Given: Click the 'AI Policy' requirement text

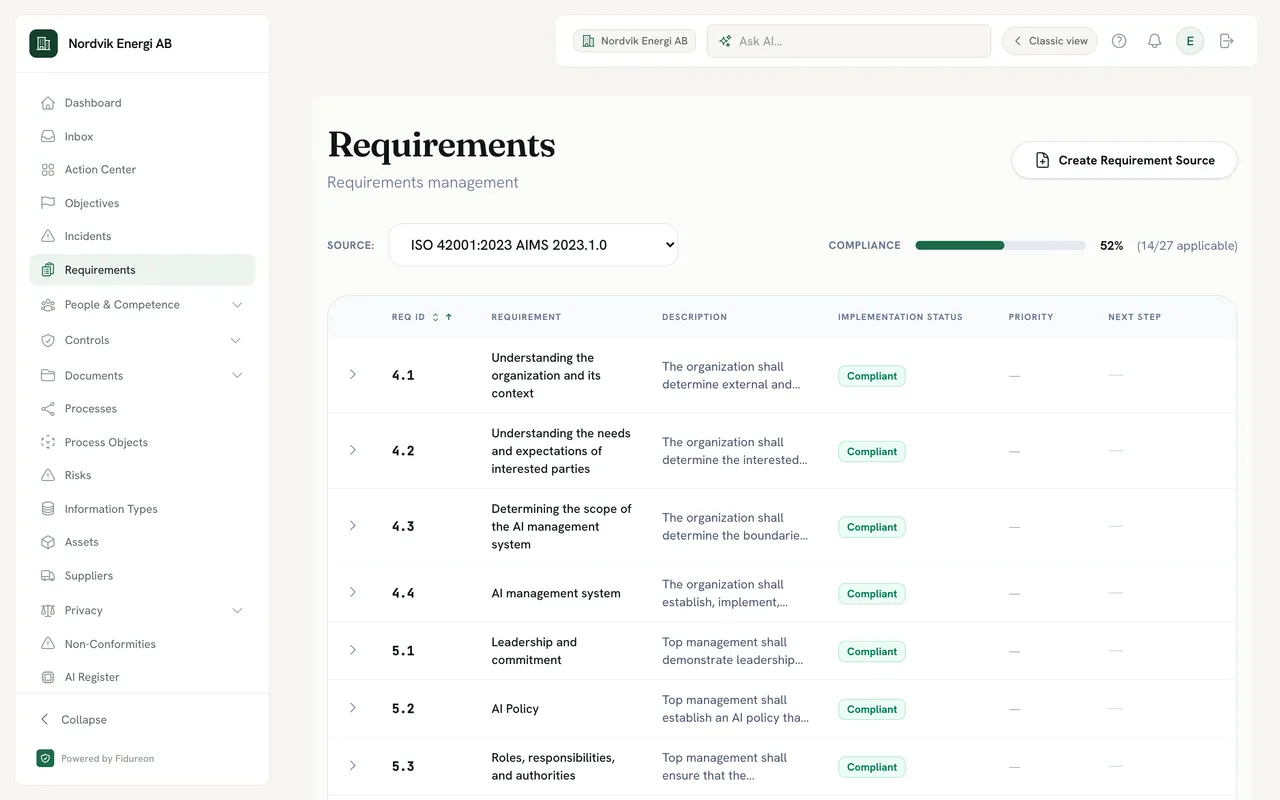Looking at the screenshot, I should pyautogui.click(x=515, y=709).
